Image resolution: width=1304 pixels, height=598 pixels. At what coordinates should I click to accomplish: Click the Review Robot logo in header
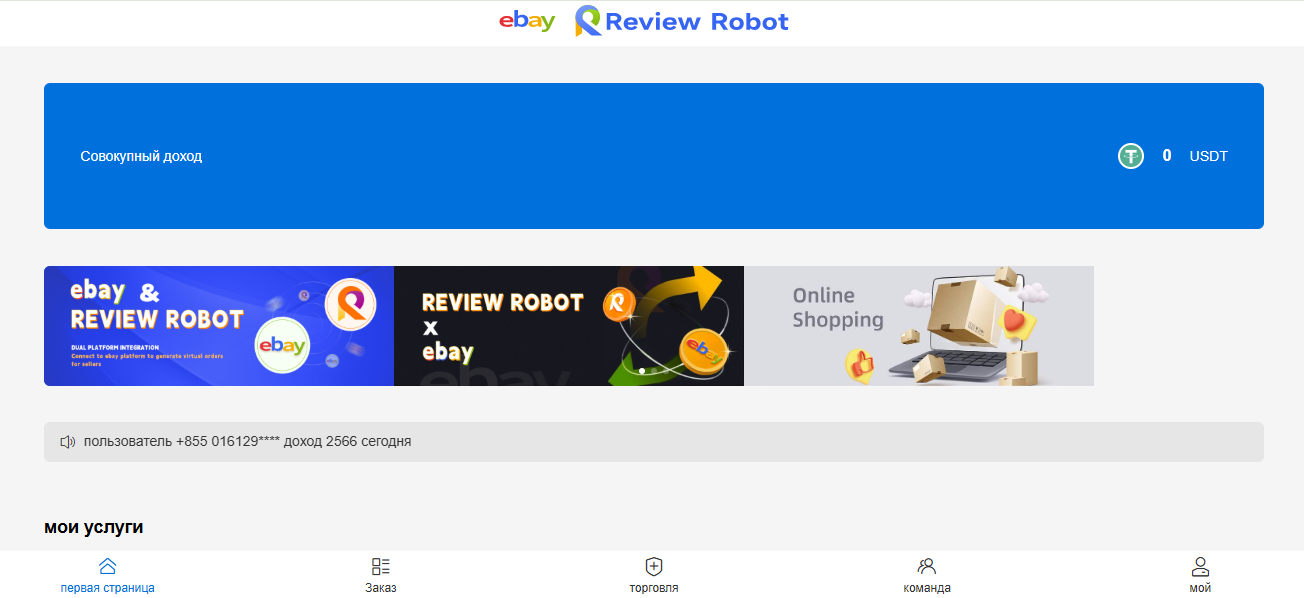click(x=682, y=21)
